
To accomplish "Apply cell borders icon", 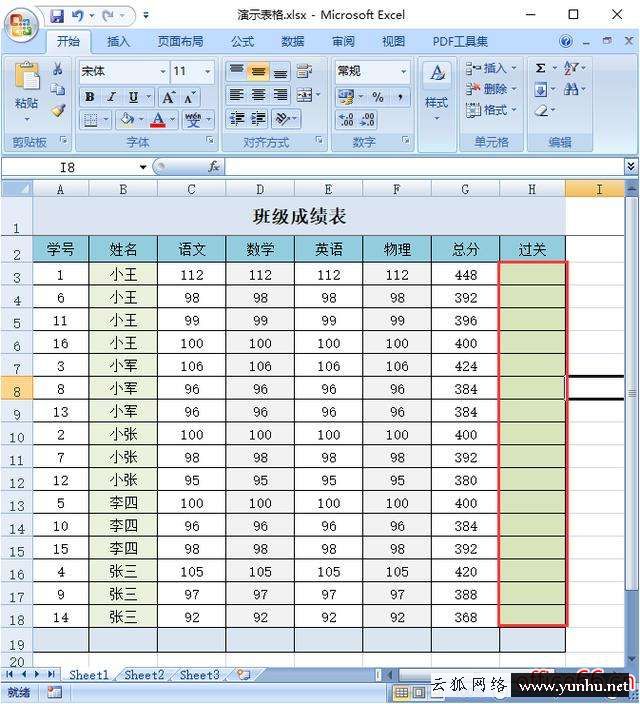I will pos(91,119).
